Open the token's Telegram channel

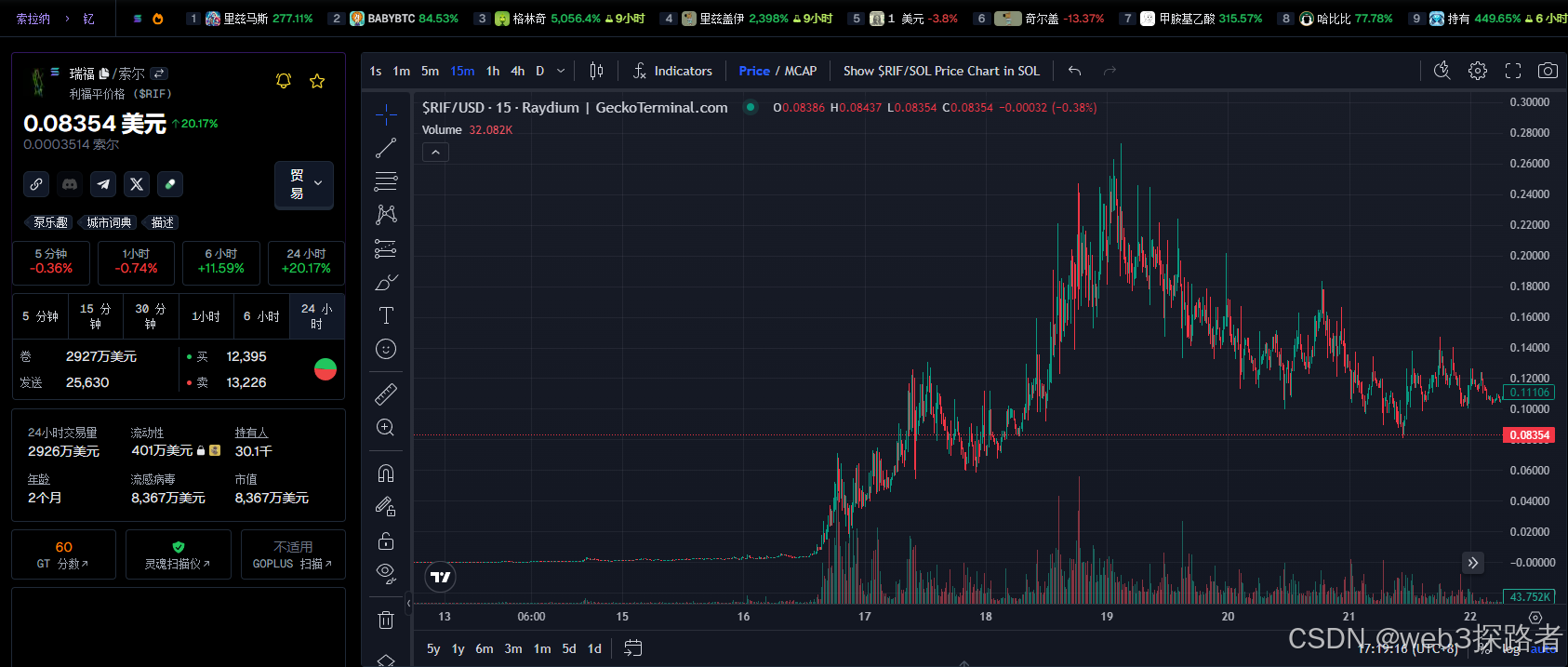(103, 184)
